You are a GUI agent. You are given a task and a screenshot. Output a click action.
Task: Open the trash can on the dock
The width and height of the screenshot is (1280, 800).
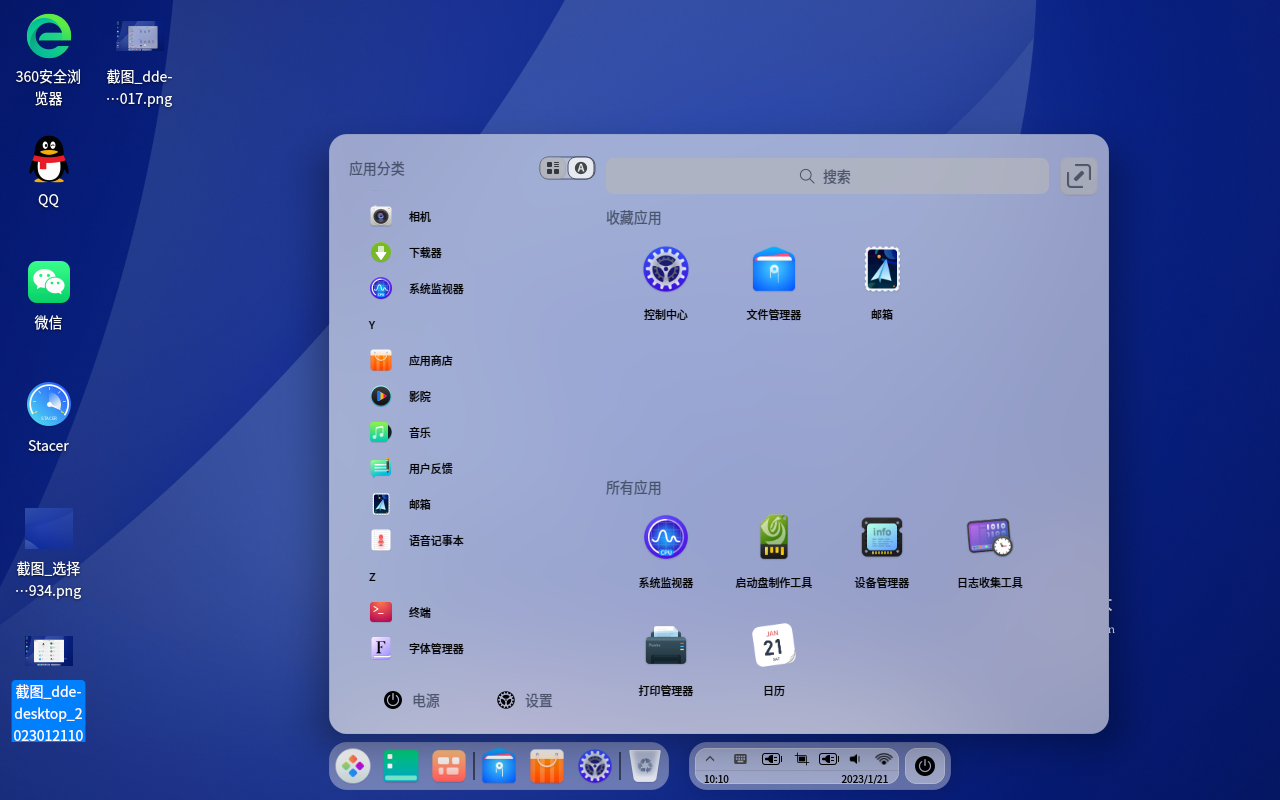(644, 765)
